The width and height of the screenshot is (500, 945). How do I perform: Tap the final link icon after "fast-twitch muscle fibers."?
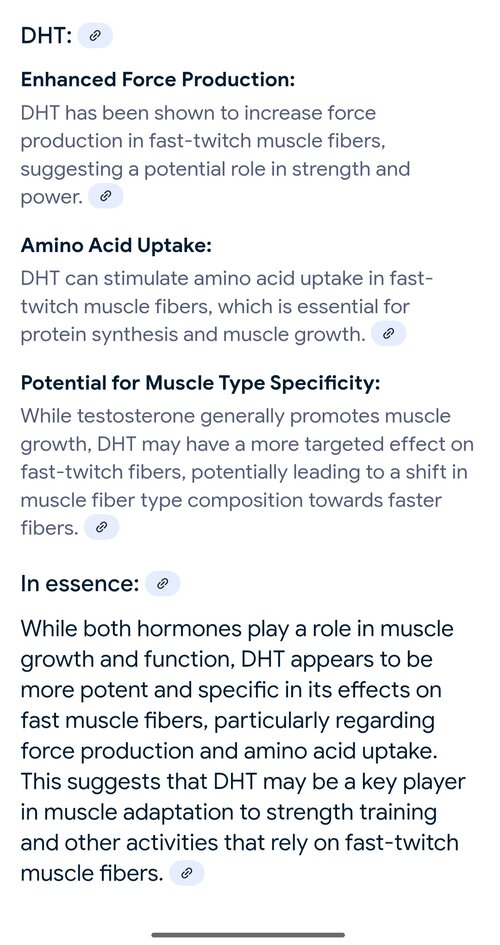click(x=187, y=873)
